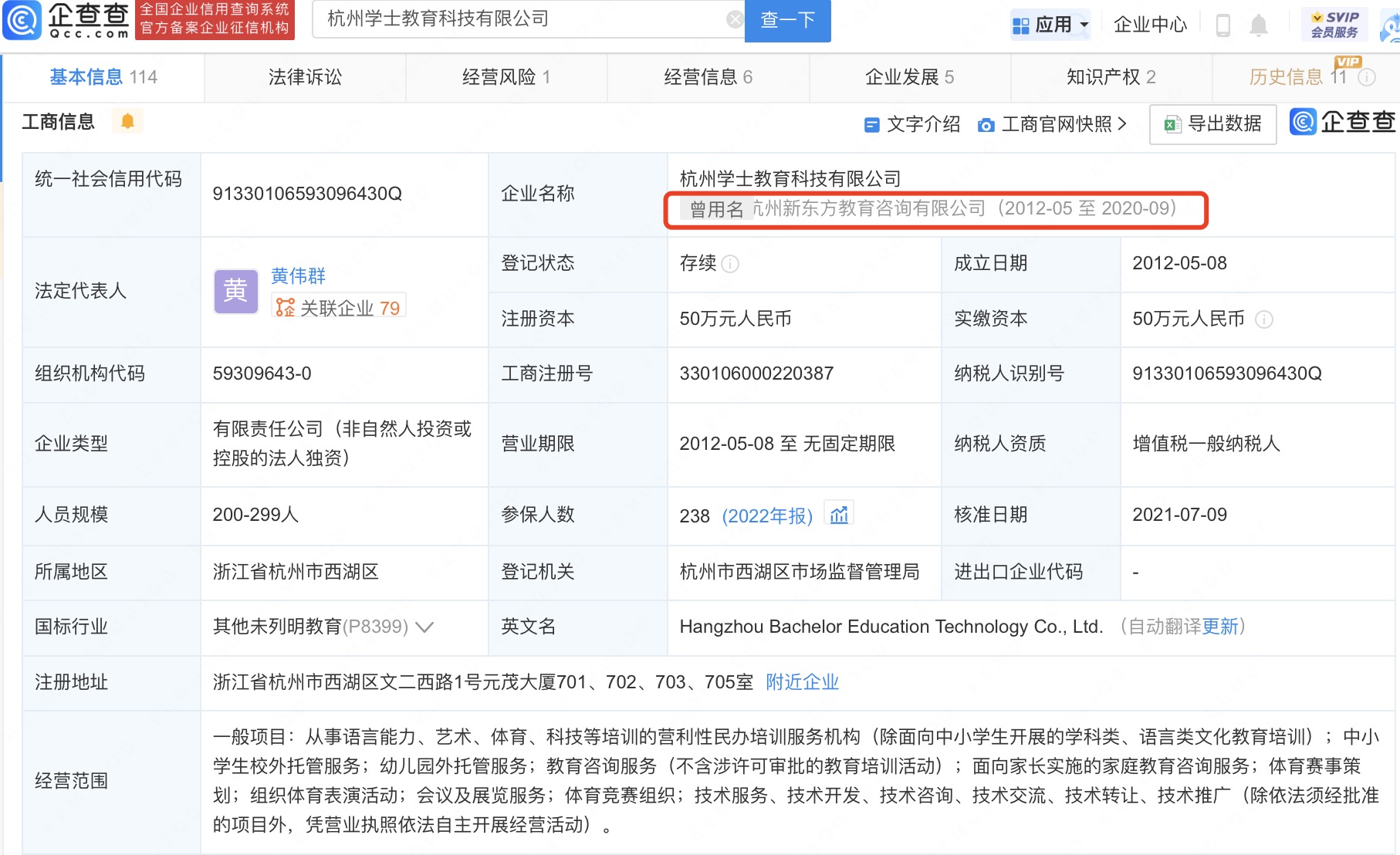This screenshot has height=855, width=1400.
Task: Select business term 2012-05-08 至 无固定期限
Action: (x=787, y=444)
